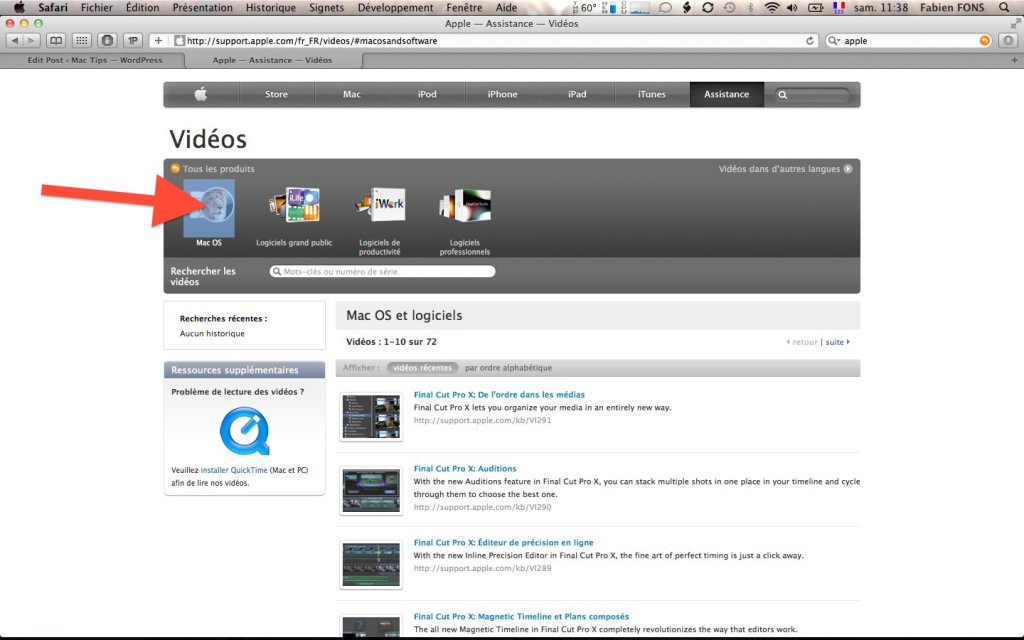This screenshot has width=1024, height=640.
Task: Click the Bluetooth menu bar icon
Action: (x=750, y=8)
